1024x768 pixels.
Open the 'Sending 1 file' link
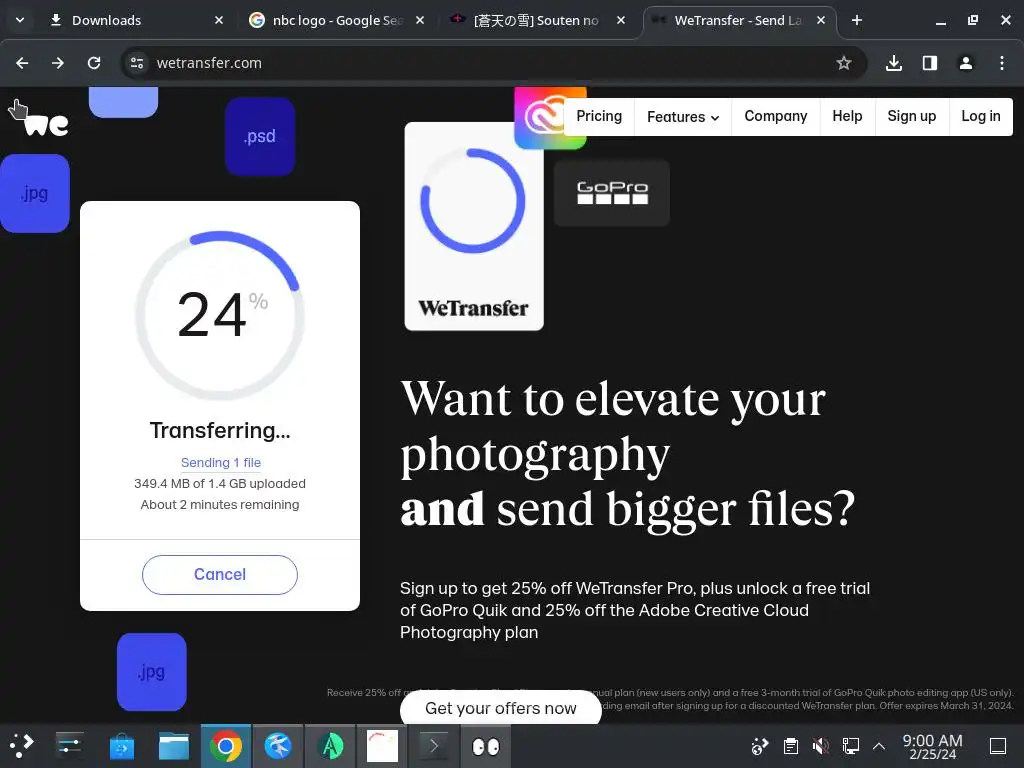221,462
